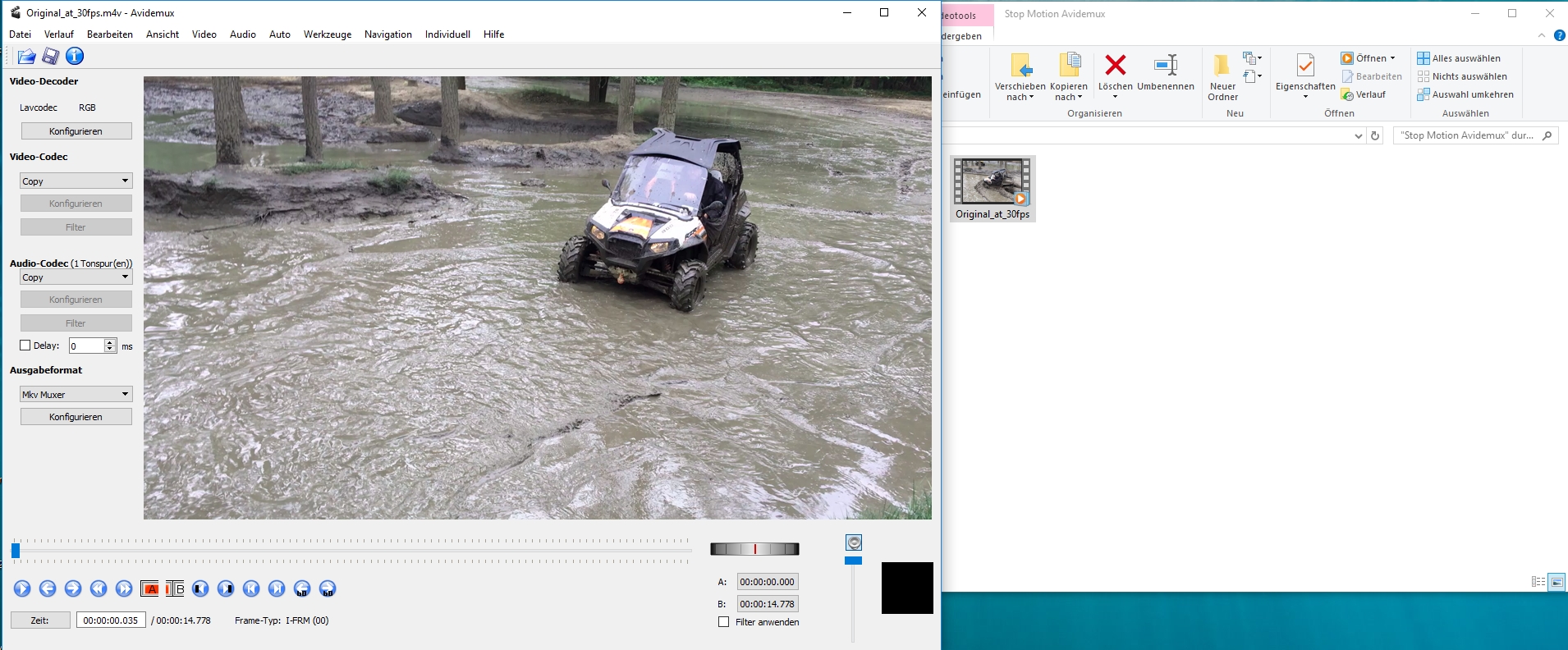
Task: Toggle the Filter anwenden checkbox
Action: [724, 622]
